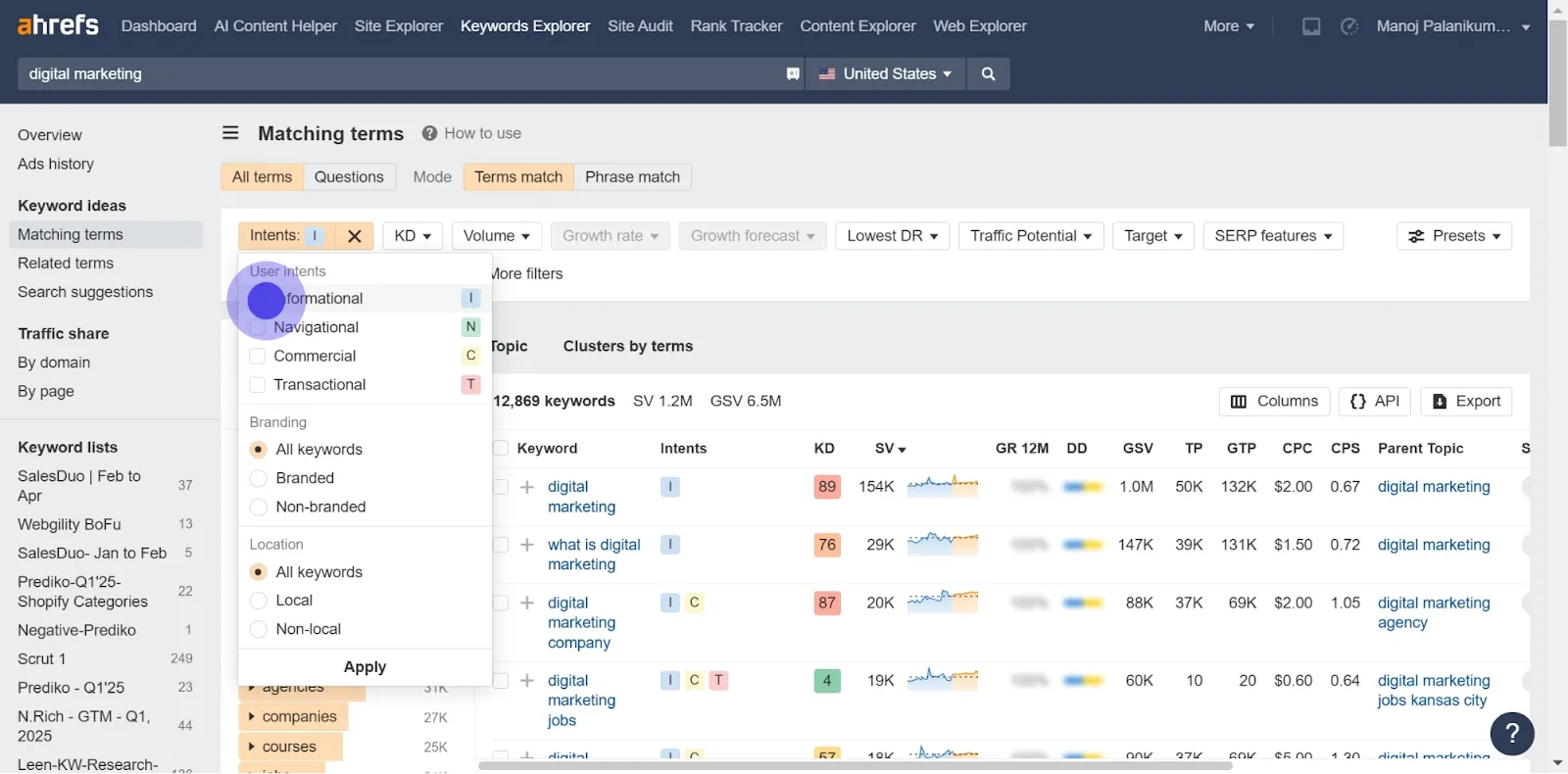Open the help gauge icon in header
Image resolution: width=1568 pixels, height=774 pixels.
click(x=1349, y=26)
